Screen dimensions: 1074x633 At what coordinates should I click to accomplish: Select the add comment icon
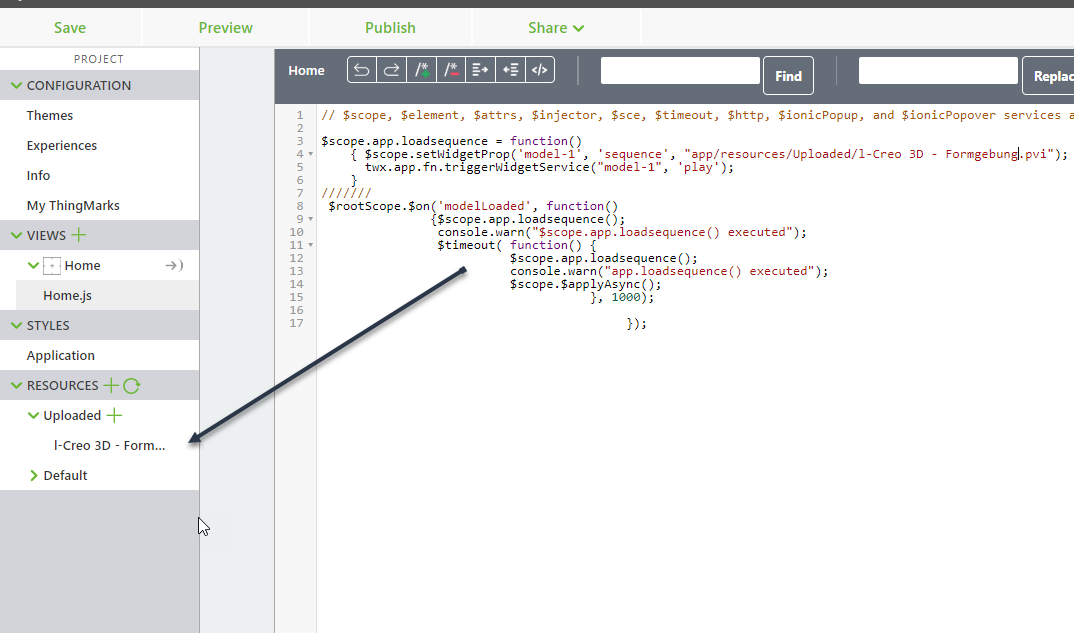(x=421, y=69)
